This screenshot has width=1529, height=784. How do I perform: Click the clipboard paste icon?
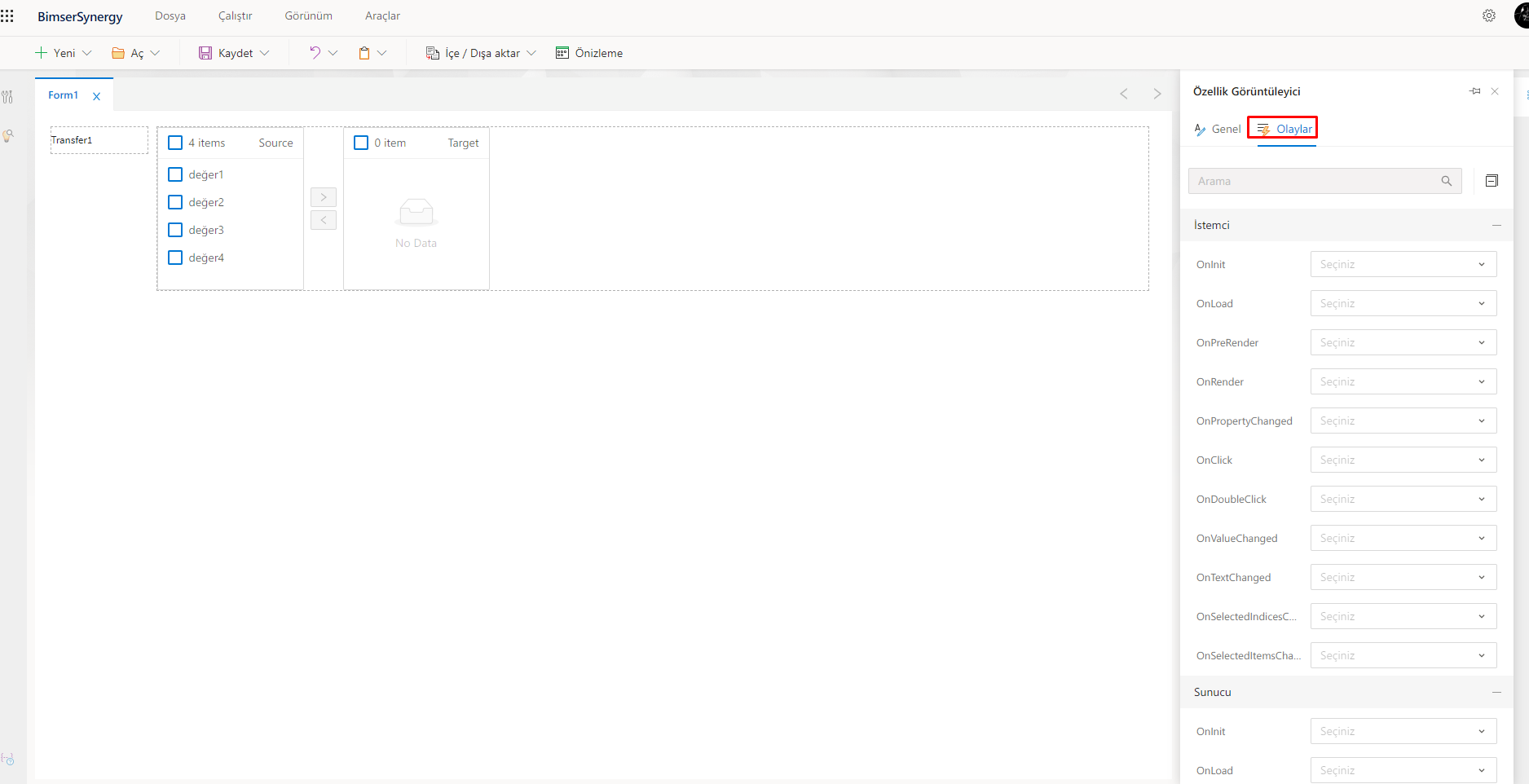[x=364, y=53]
